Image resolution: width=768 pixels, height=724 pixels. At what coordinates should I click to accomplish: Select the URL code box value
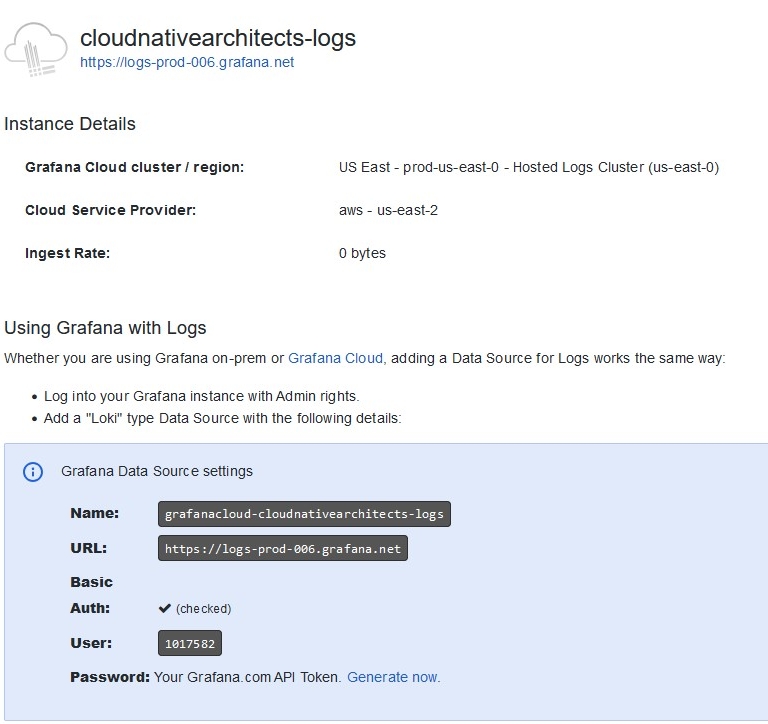283,549
